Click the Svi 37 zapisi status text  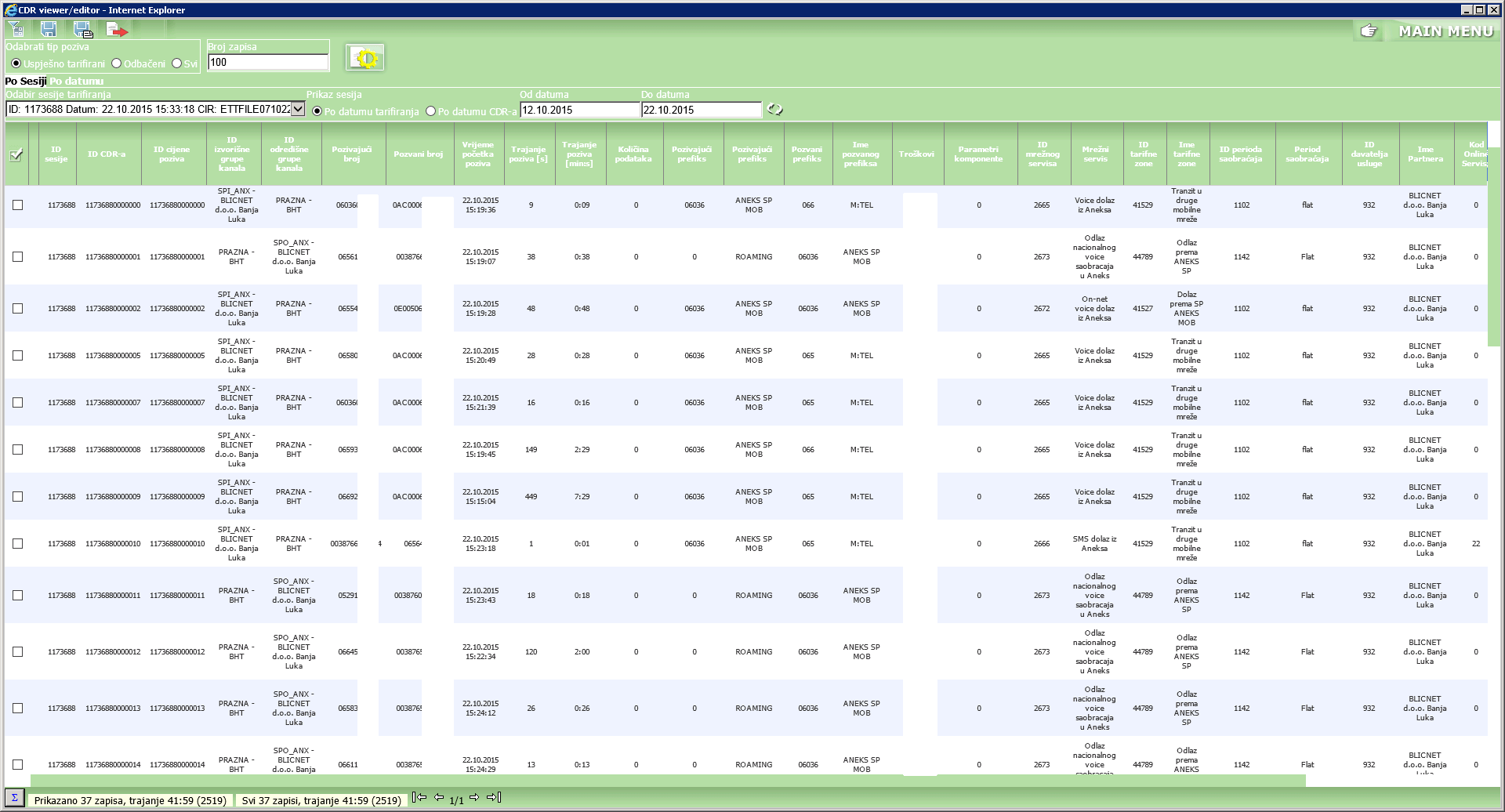click(321, 800)
